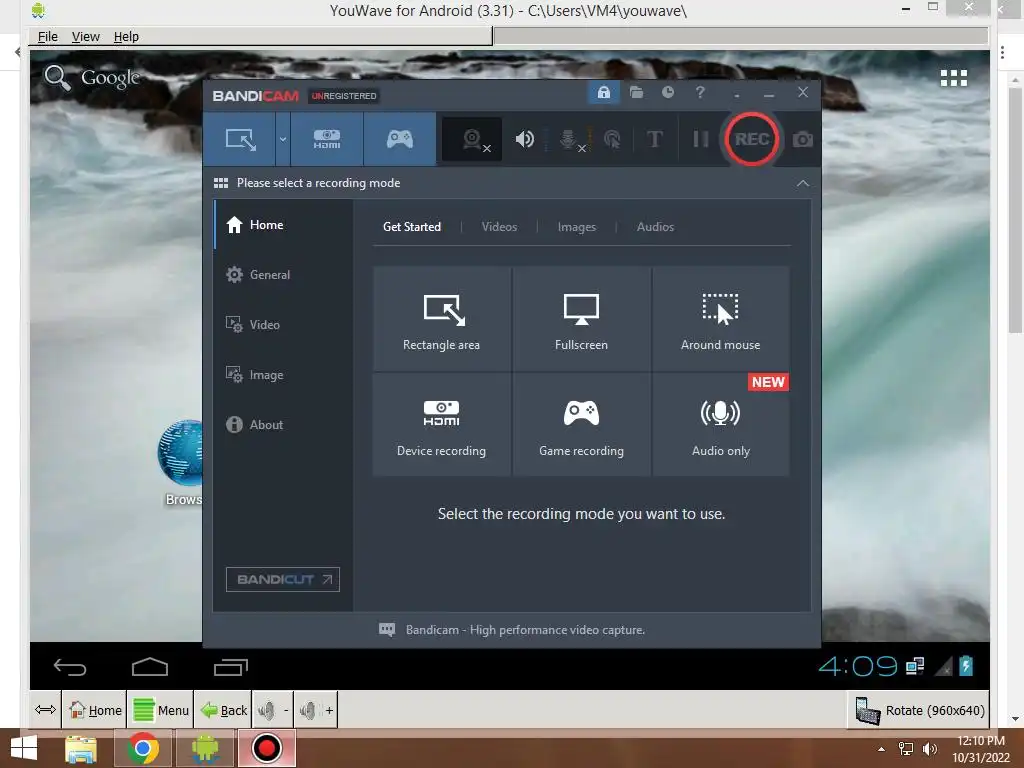Open the View menu in YouWave

(86, 37)
